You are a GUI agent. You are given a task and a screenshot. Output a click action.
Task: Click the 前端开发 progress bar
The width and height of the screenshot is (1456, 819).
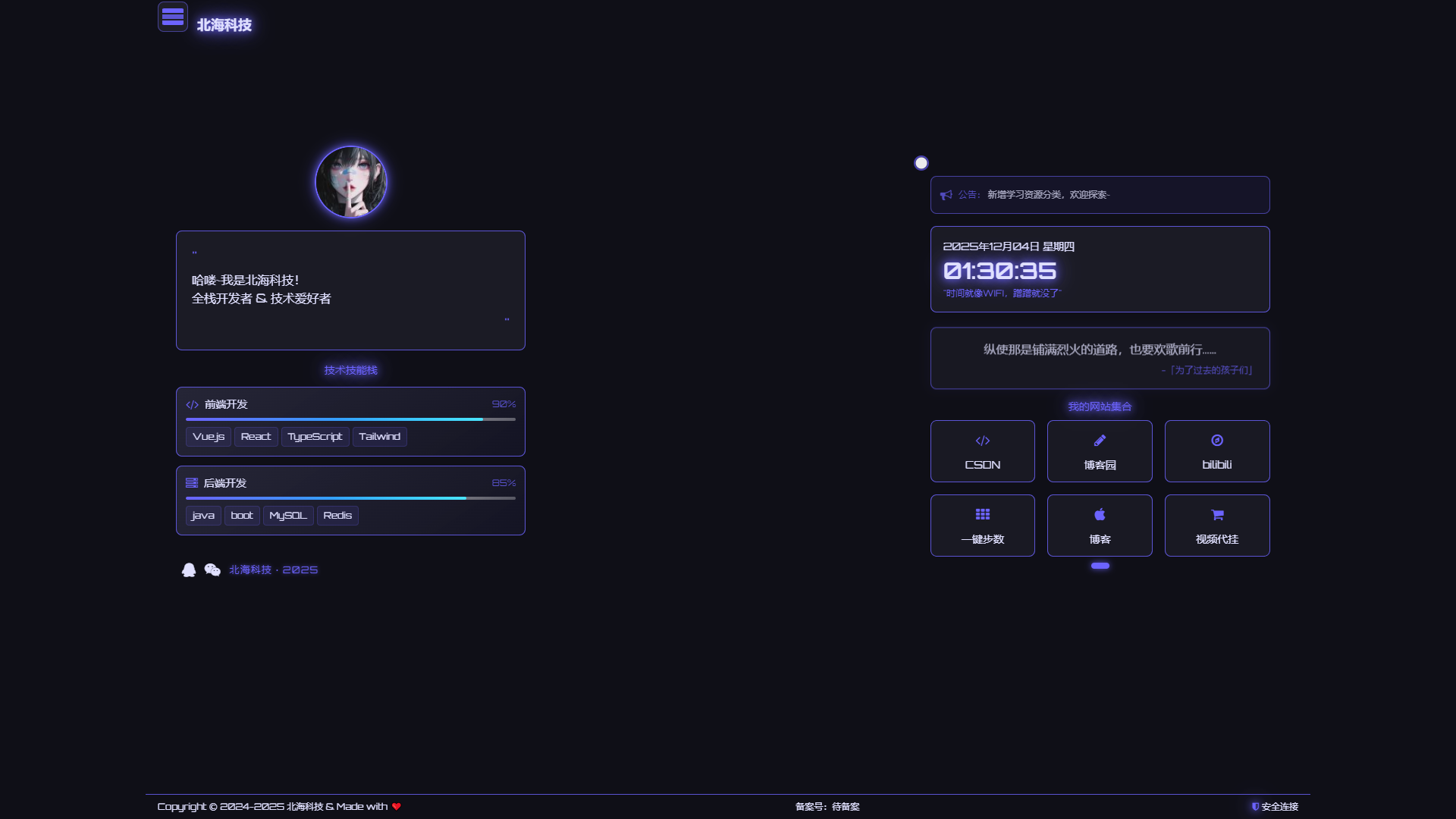coord(350,419)
